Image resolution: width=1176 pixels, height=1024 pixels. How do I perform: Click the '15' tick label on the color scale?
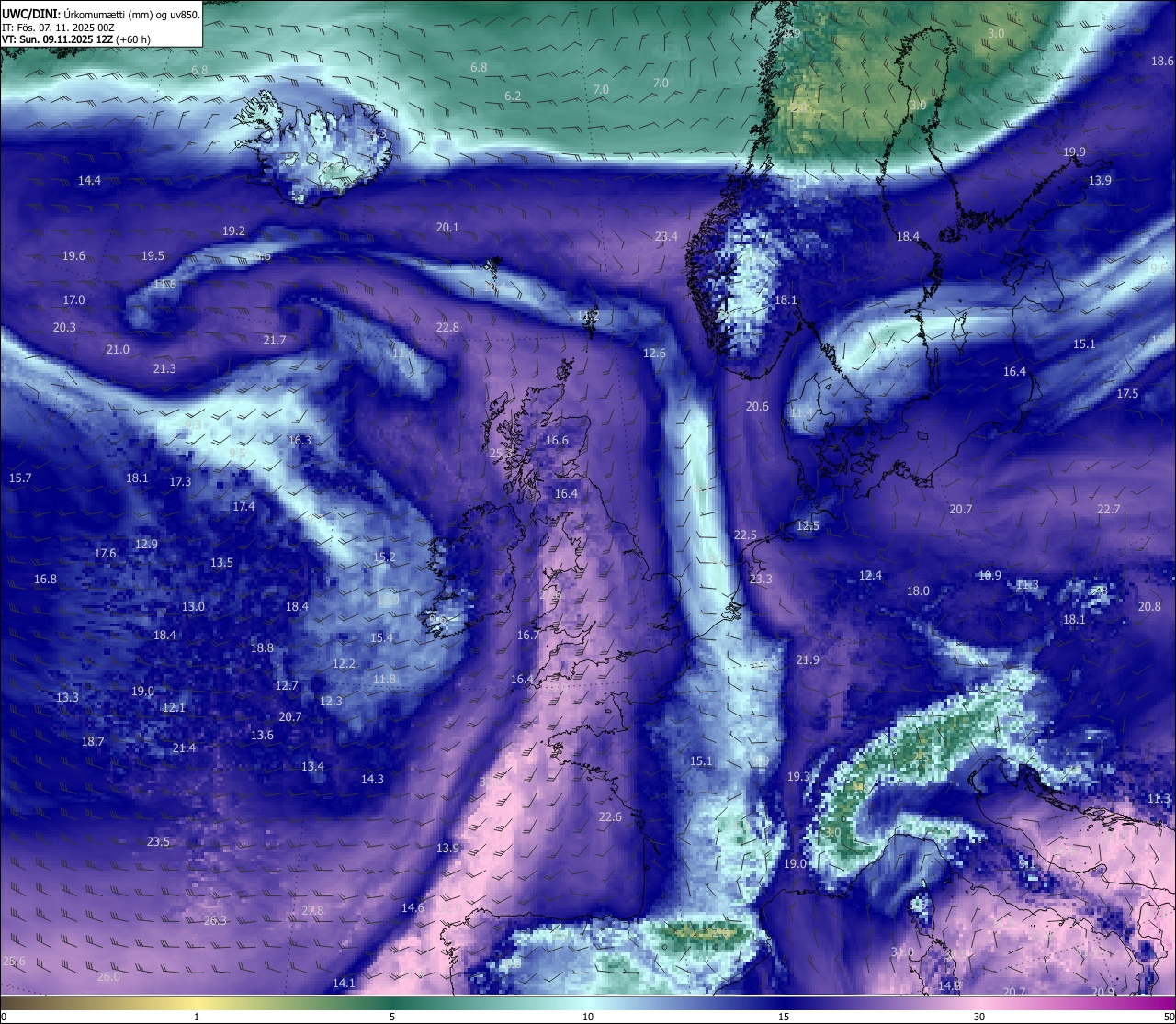coord(784,1017)
